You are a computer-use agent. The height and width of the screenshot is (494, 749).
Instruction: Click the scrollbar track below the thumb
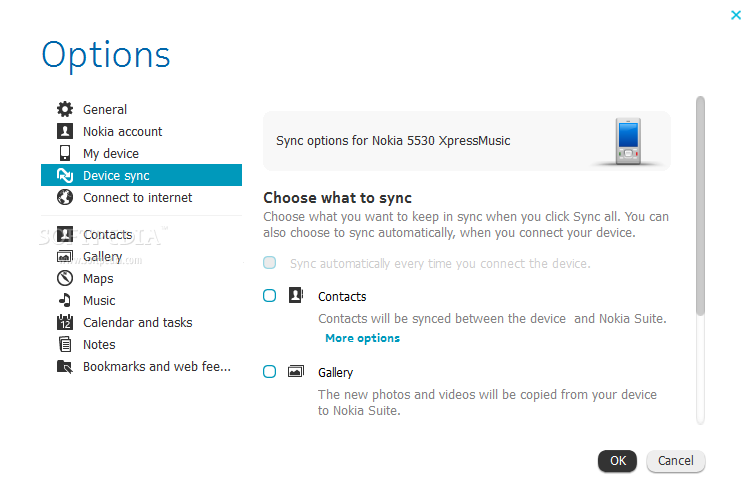pos(700,369)
